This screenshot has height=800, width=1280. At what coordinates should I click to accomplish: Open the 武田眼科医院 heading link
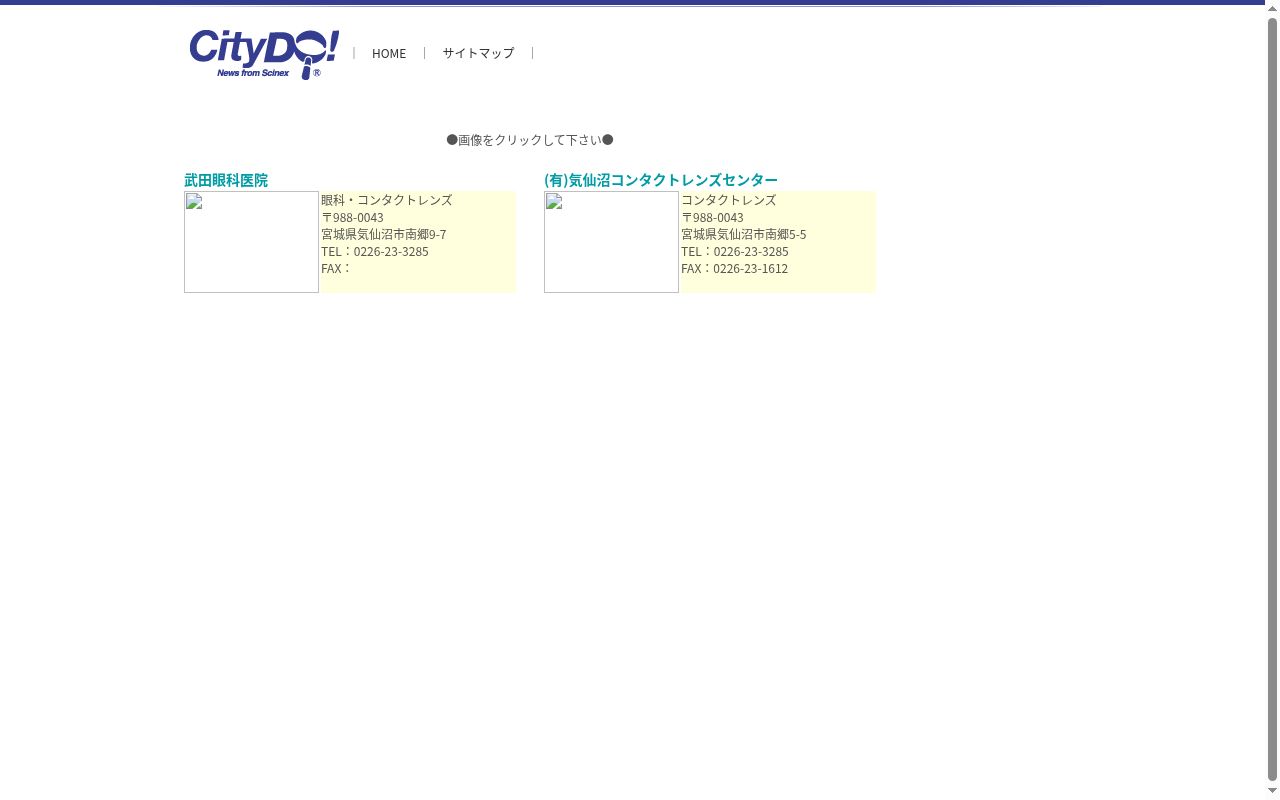tap(226, 180)
